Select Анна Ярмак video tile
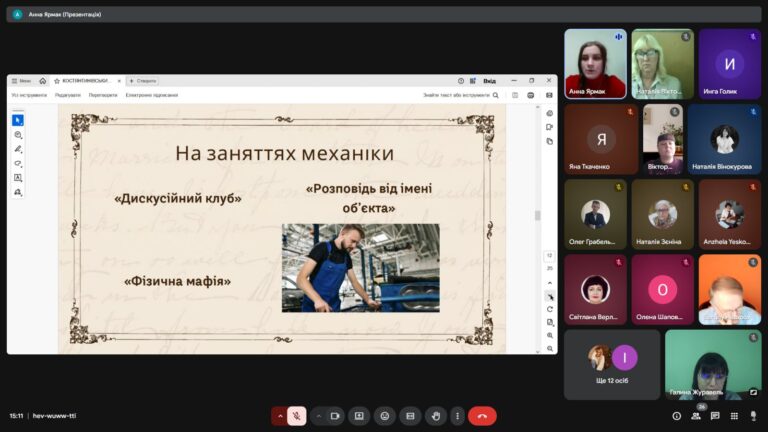 (595, 64)
